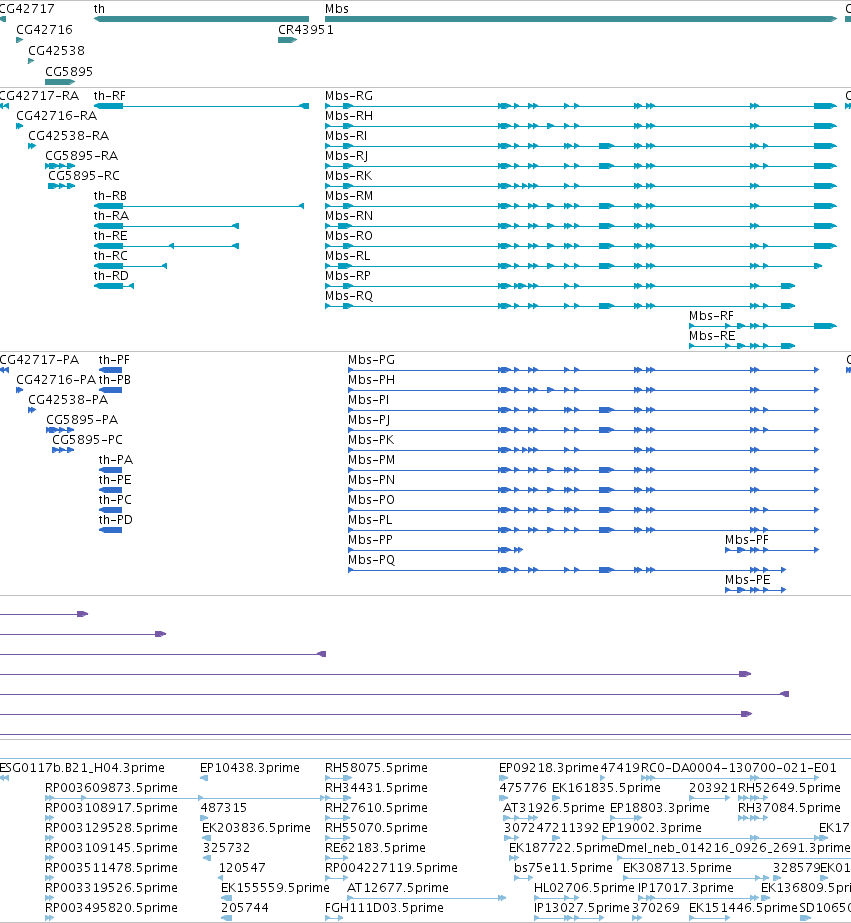851x923 pixels.
Task: Select EST RE62183.5prime
Action: (337, 858)
